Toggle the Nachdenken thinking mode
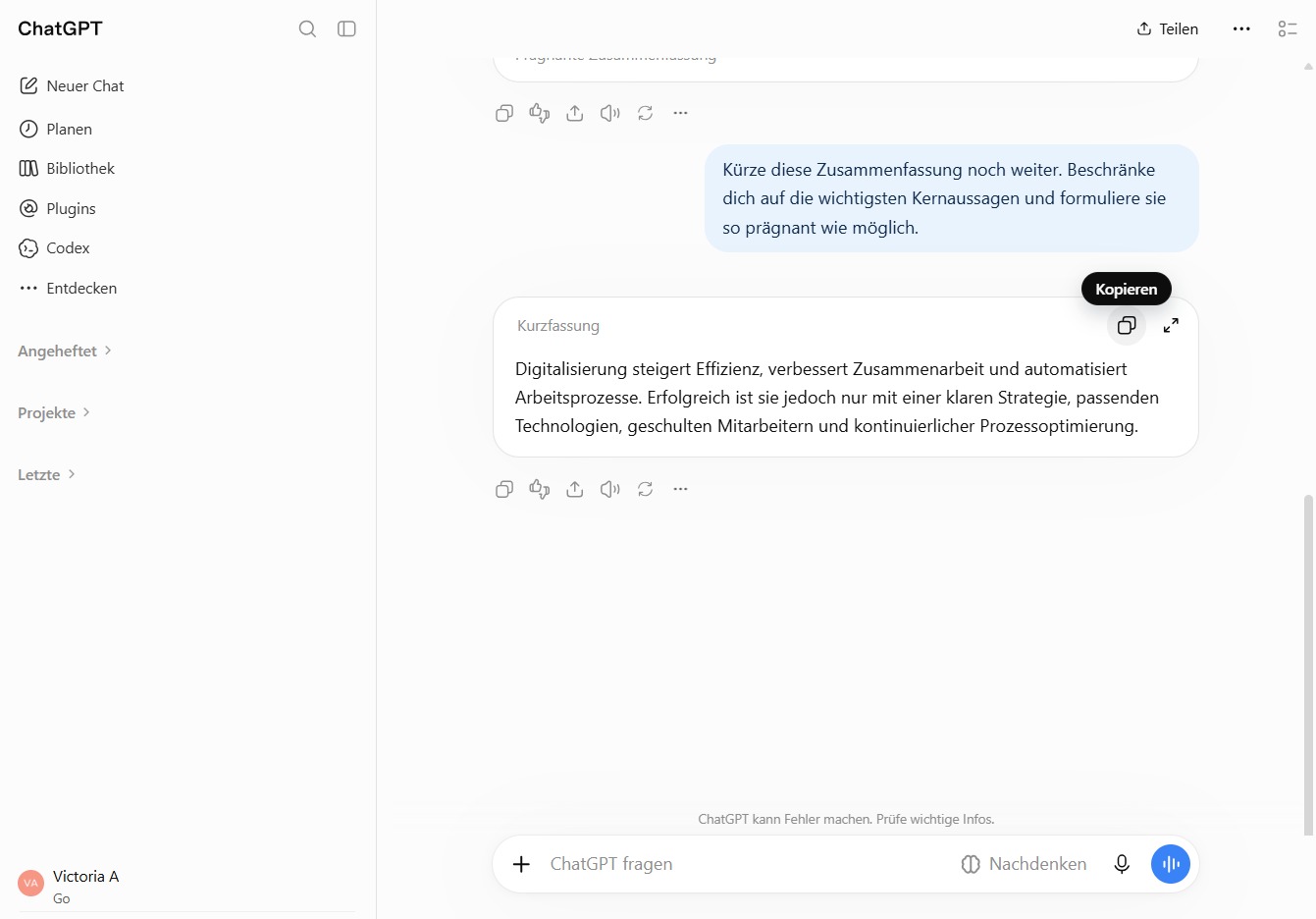 (1024, 864)
